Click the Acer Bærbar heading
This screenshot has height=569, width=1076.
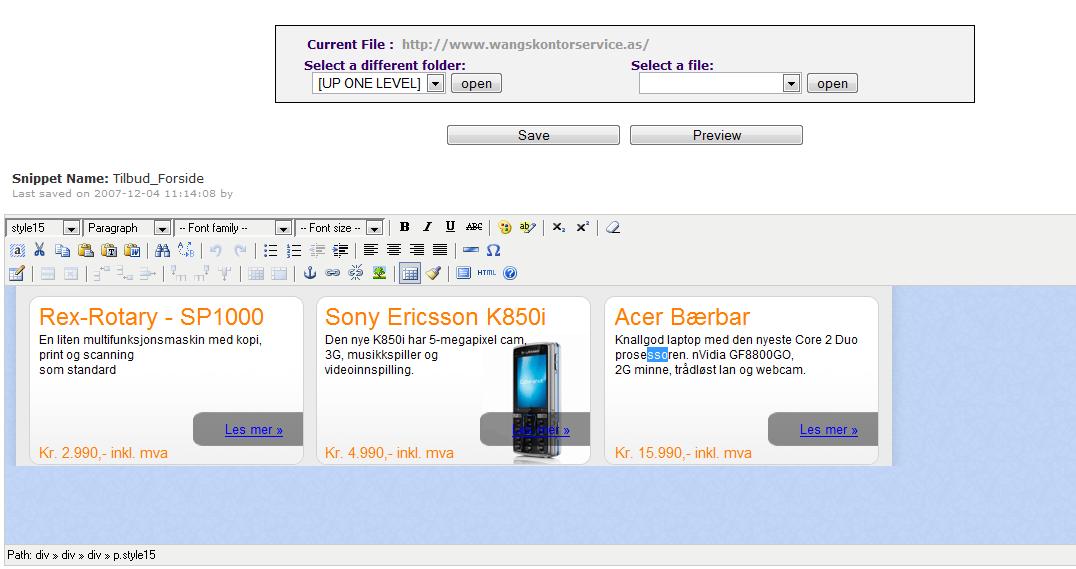click(x=682, y=317)
